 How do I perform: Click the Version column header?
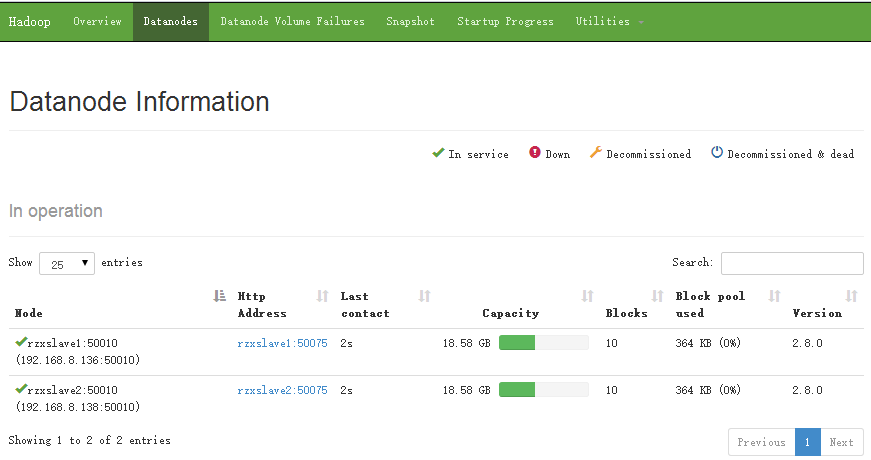point(817,313)
